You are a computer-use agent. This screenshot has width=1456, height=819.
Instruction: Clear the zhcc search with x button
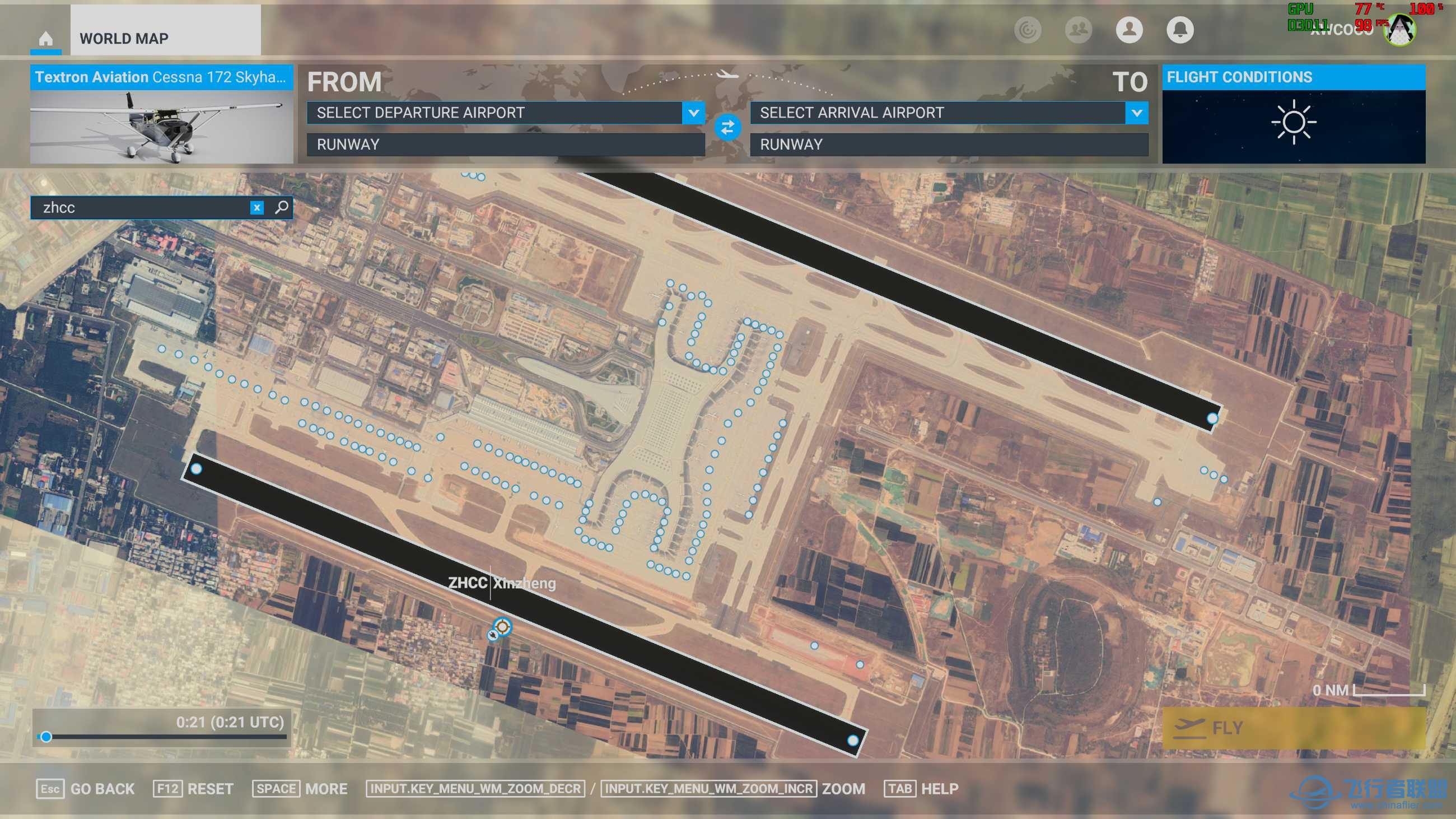pyautogui.click(x=256, y=207)
